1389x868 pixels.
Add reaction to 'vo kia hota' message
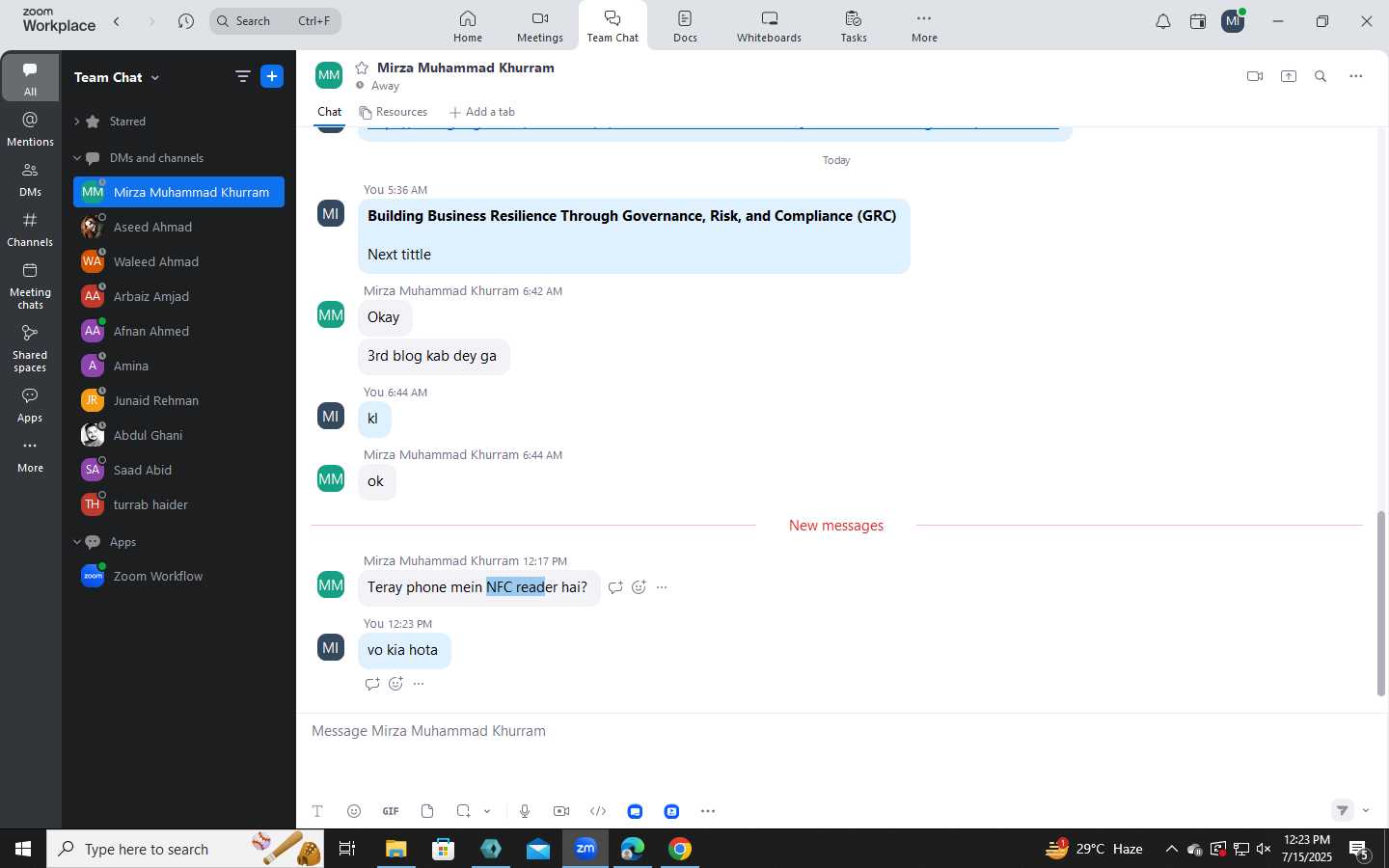click(x=395, y=684)
